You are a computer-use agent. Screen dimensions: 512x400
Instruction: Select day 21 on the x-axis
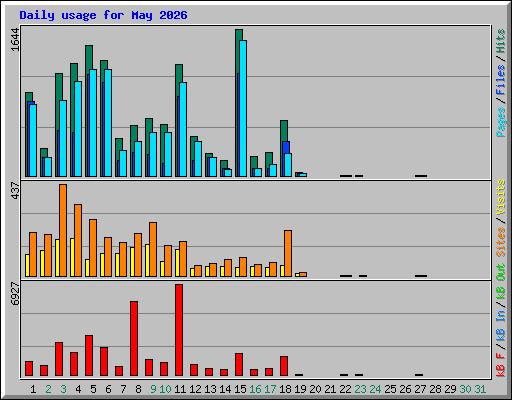coord(330,389)
